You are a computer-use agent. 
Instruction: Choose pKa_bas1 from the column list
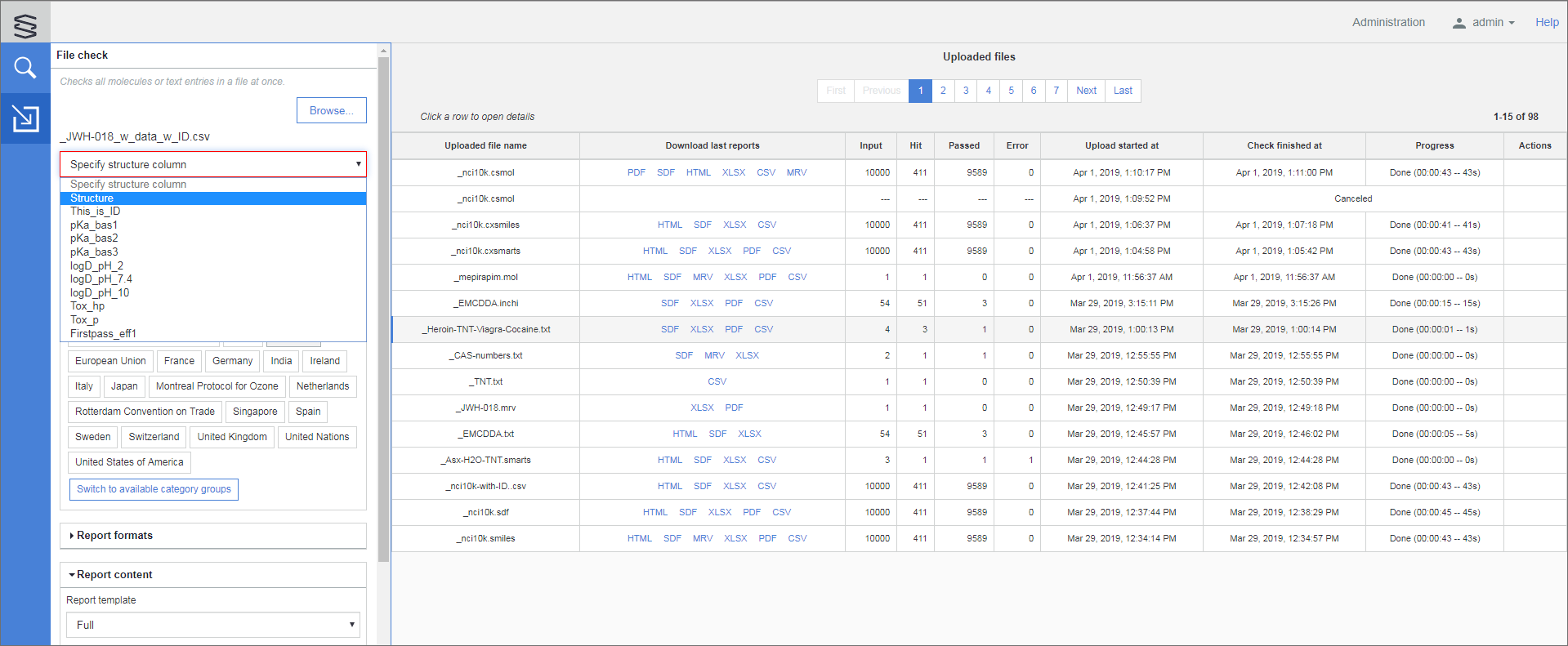[x=94, y=225]
